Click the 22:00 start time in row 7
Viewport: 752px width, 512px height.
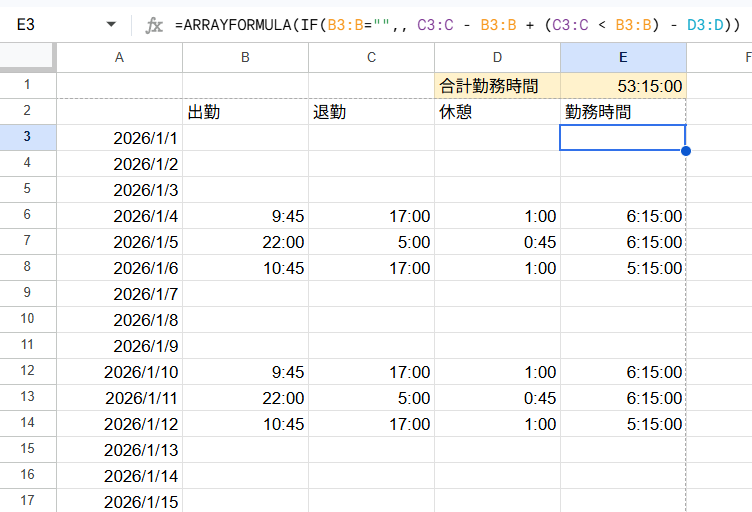tap(246, 242)
